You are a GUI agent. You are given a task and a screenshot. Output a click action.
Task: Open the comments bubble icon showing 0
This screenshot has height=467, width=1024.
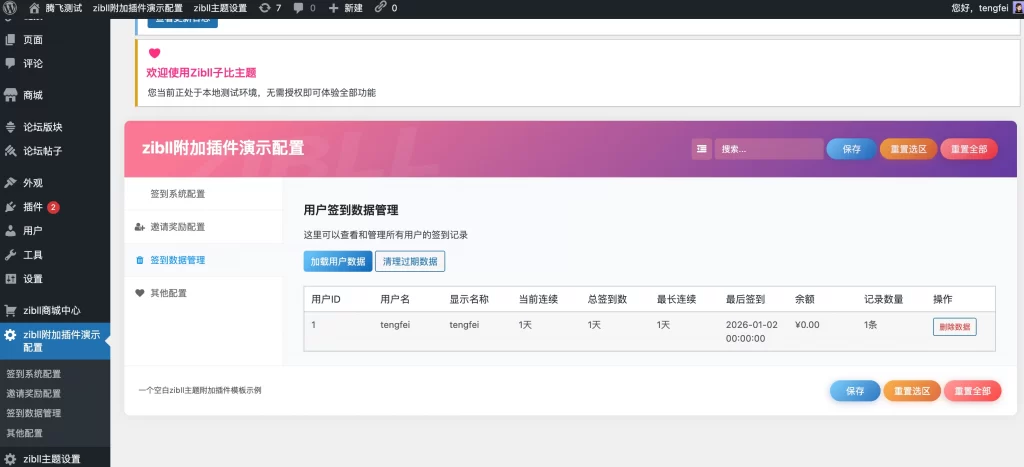tap(298, 8)
